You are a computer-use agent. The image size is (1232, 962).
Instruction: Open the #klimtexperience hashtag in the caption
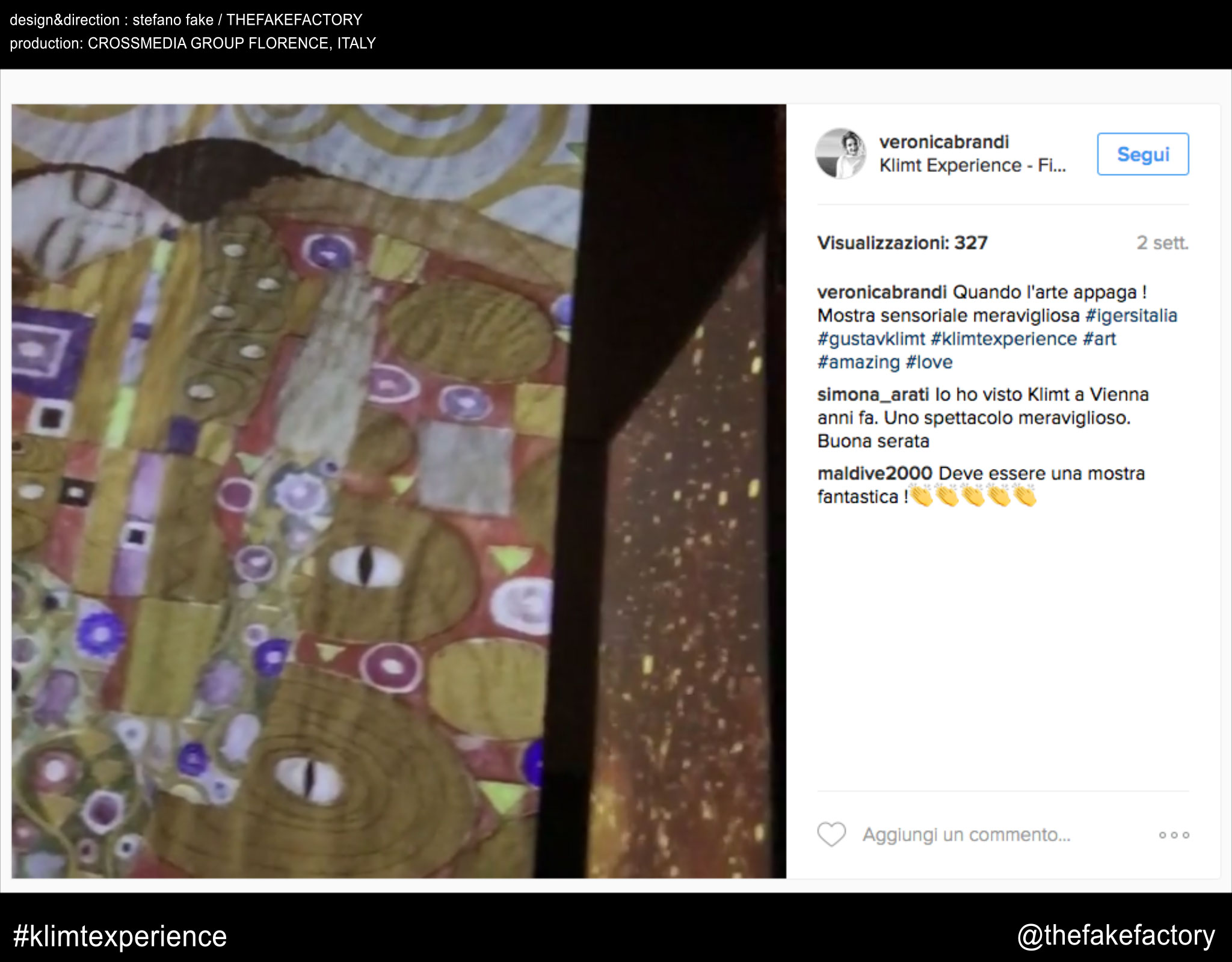tap(1003, 339)
